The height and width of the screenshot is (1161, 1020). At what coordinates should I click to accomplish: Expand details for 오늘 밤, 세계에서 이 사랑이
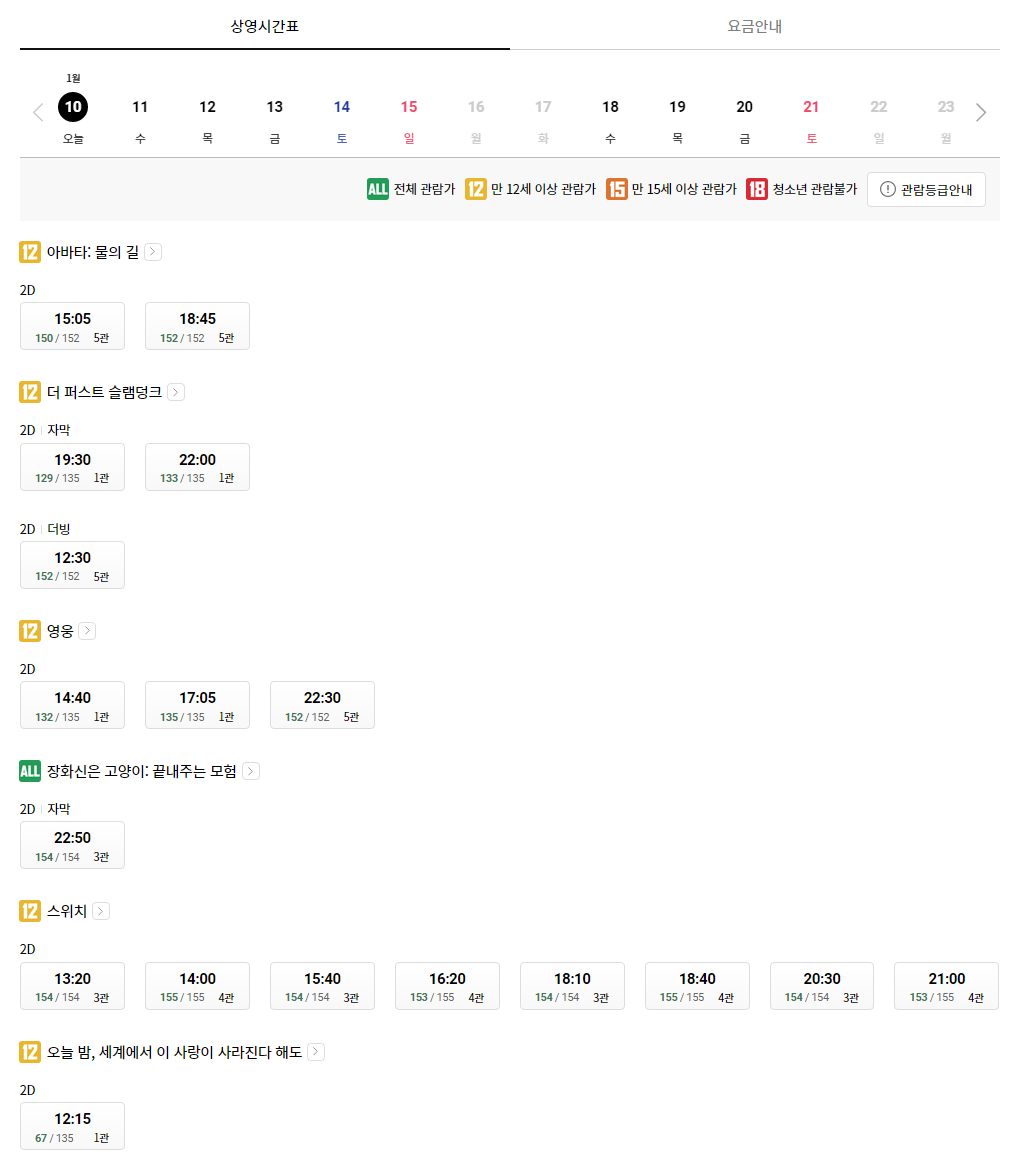point(316,1051)
